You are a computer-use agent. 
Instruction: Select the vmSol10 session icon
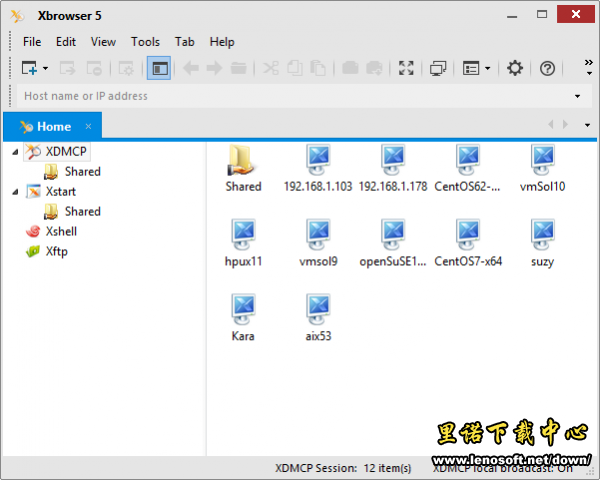[543, 168]
